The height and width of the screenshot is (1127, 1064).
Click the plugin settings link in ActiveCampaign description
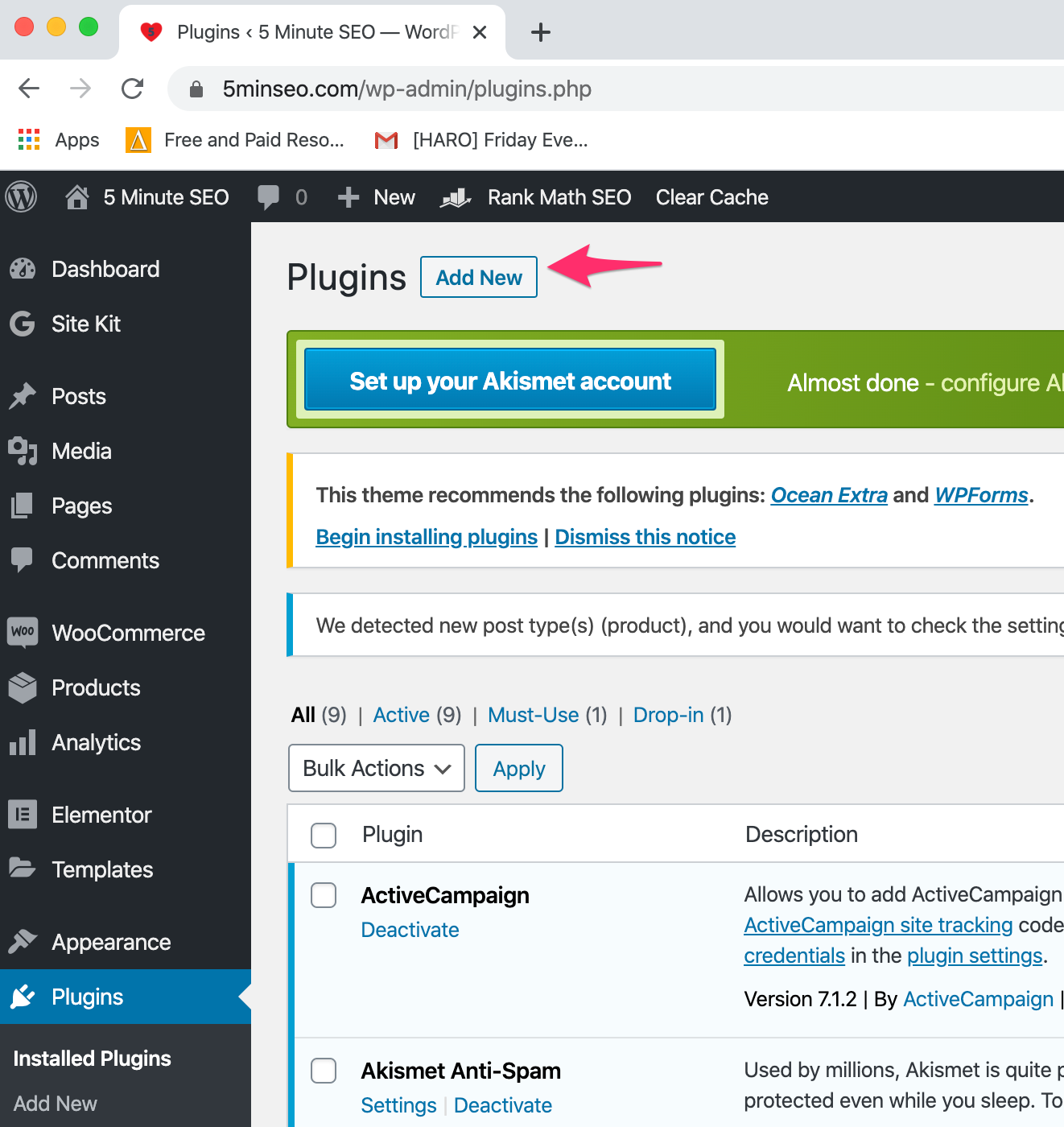coord(975,956)
